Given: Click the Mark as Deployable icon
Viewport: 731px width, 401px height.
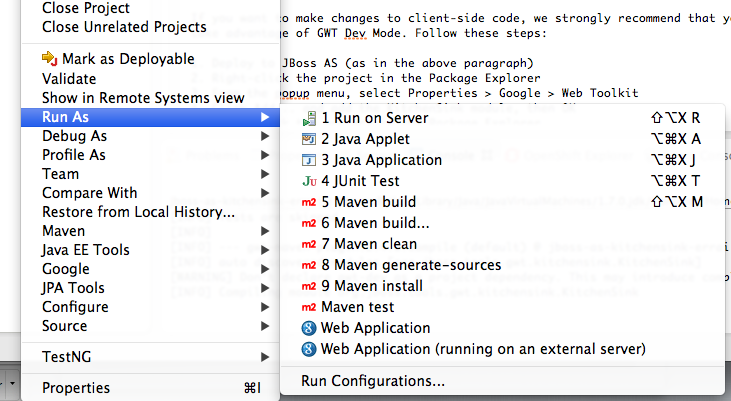Looking at the screenshot, I should point(48,60).
